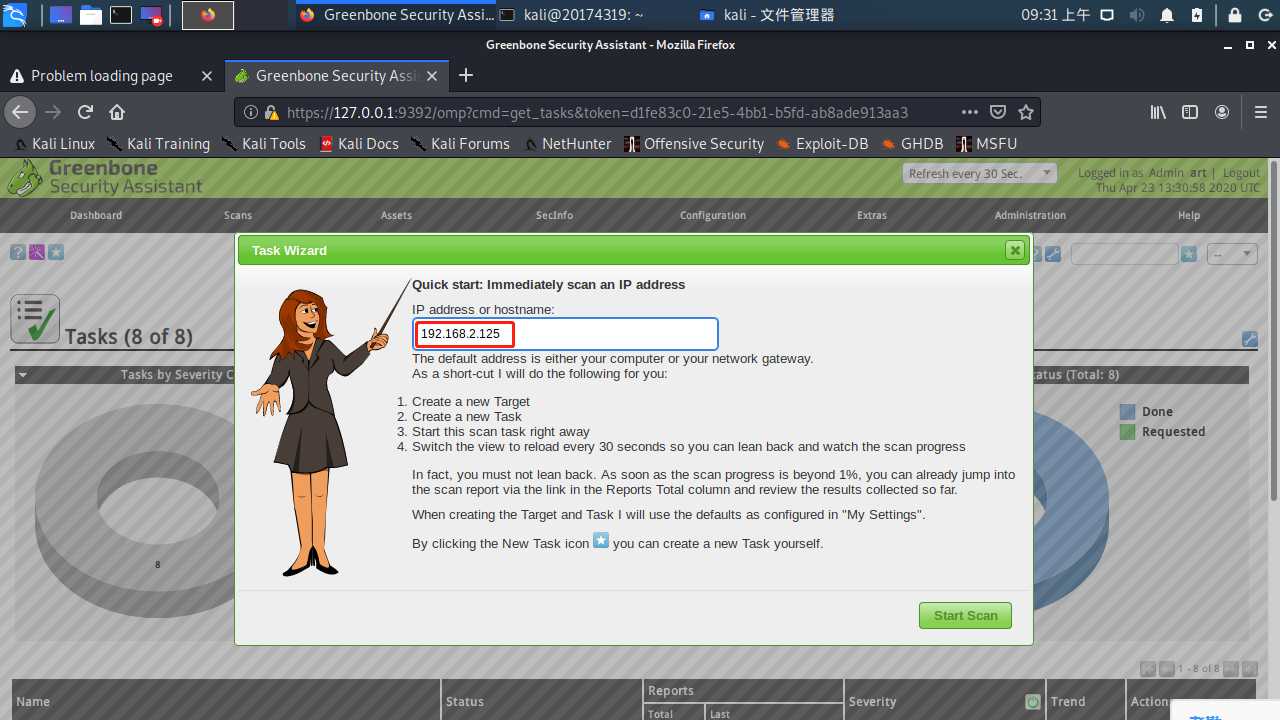This screenshot has height=720, width=1280.
Task: Click the Firefox home button
Action: (x=117, y=112)
